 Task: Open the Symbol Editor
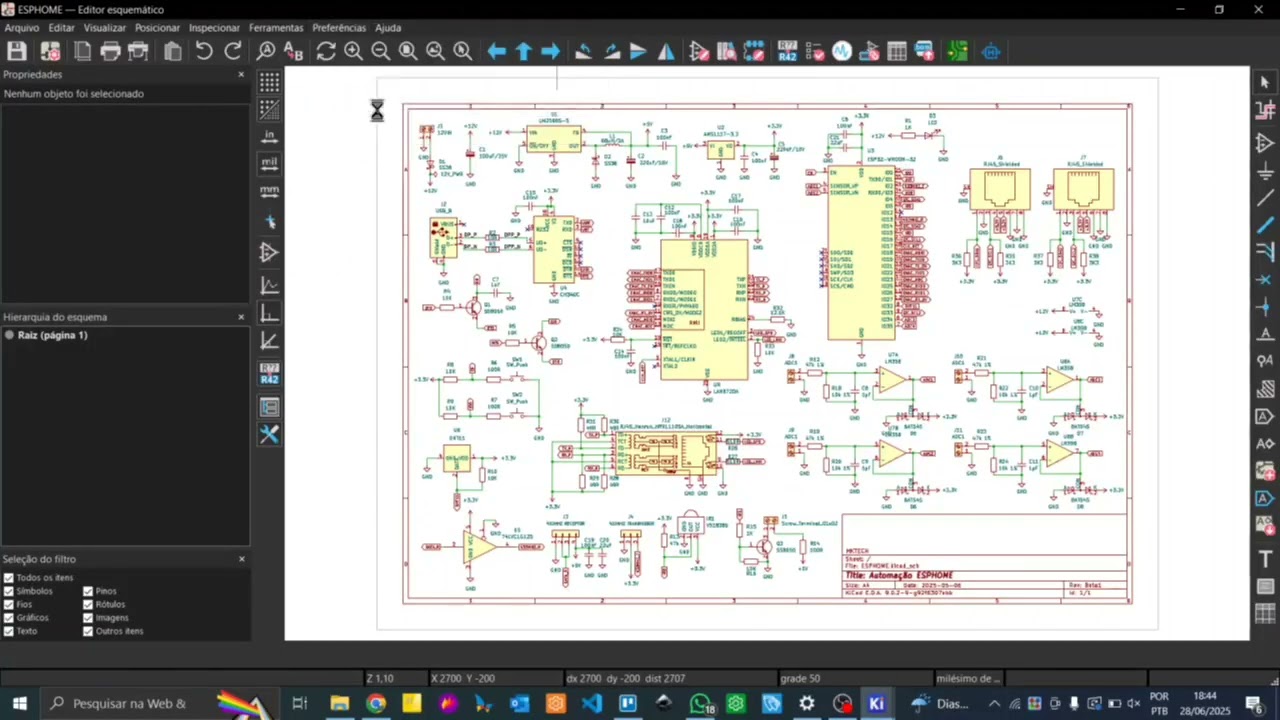tap(699, 51)
